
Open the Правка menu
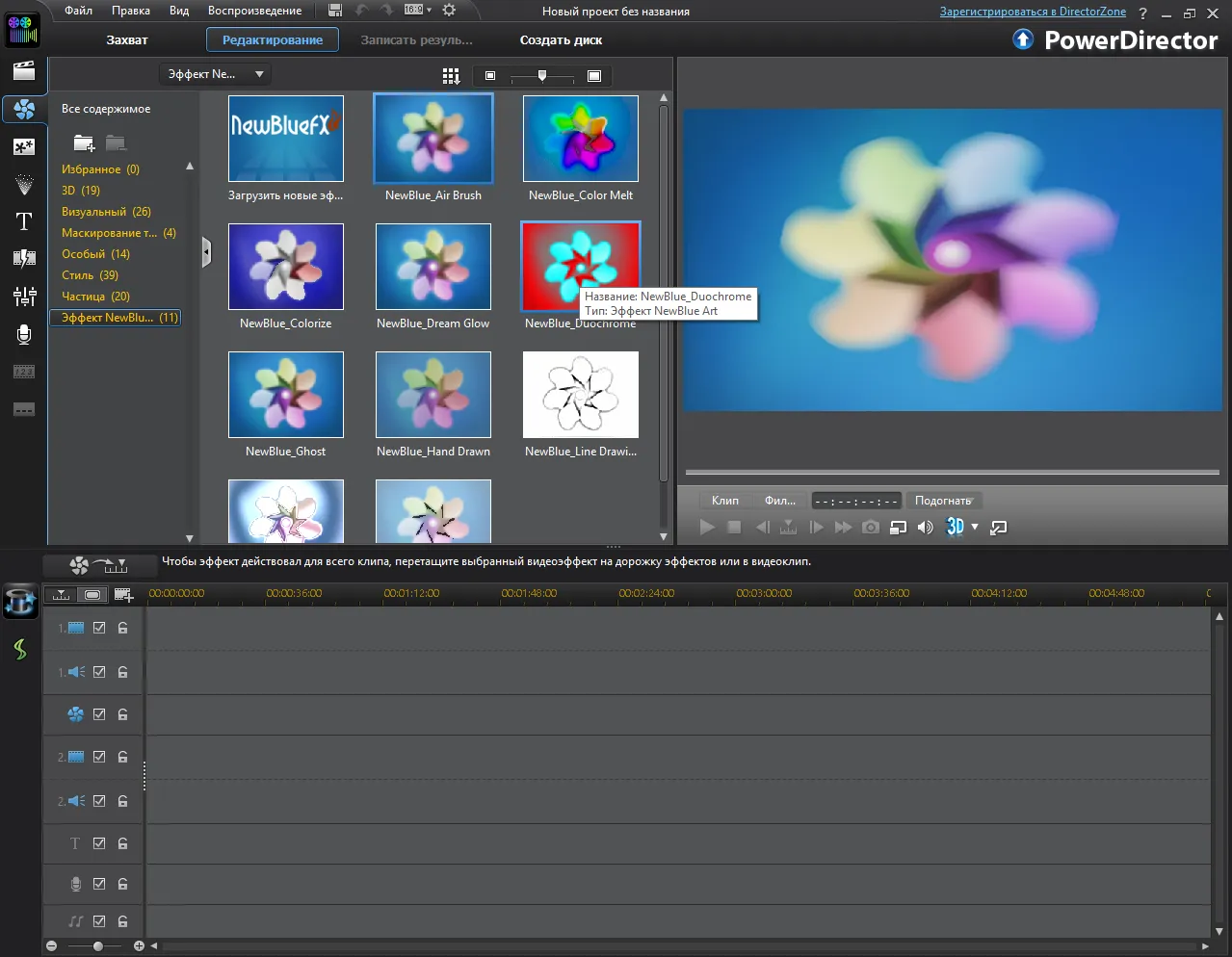point(131,11)
